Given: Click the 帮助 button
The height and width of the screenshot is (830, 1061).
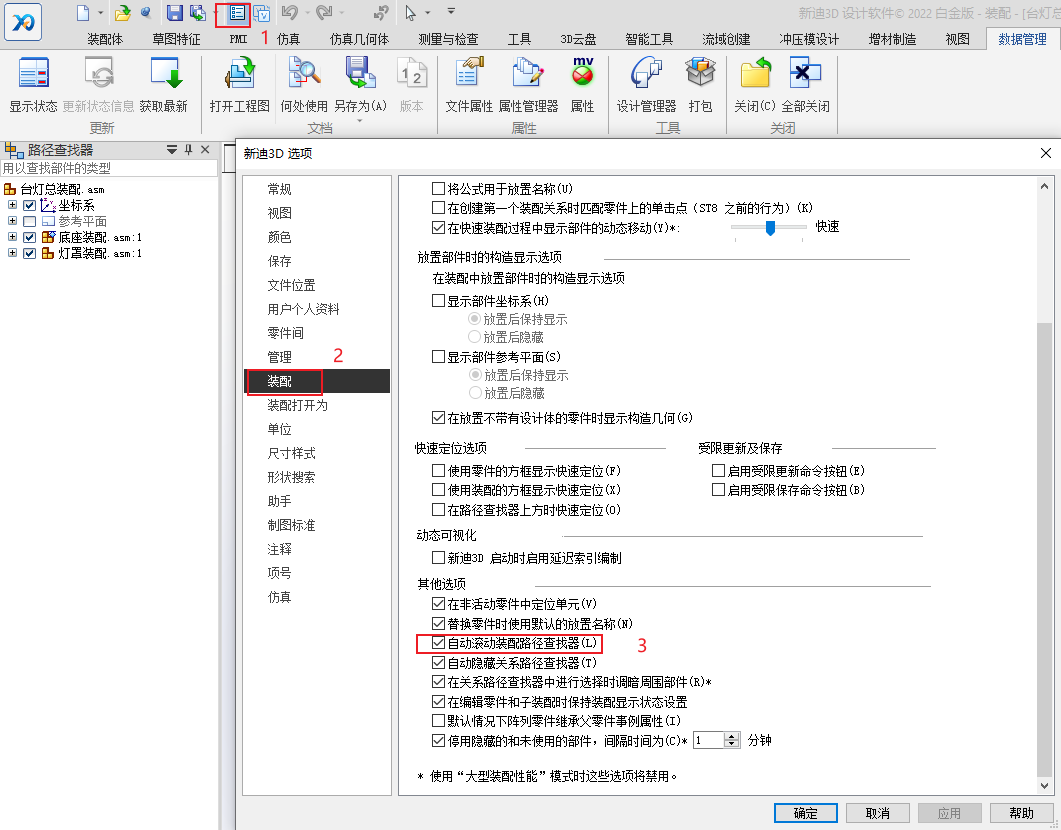Looking at the screenshot, I should (1021, 813).
